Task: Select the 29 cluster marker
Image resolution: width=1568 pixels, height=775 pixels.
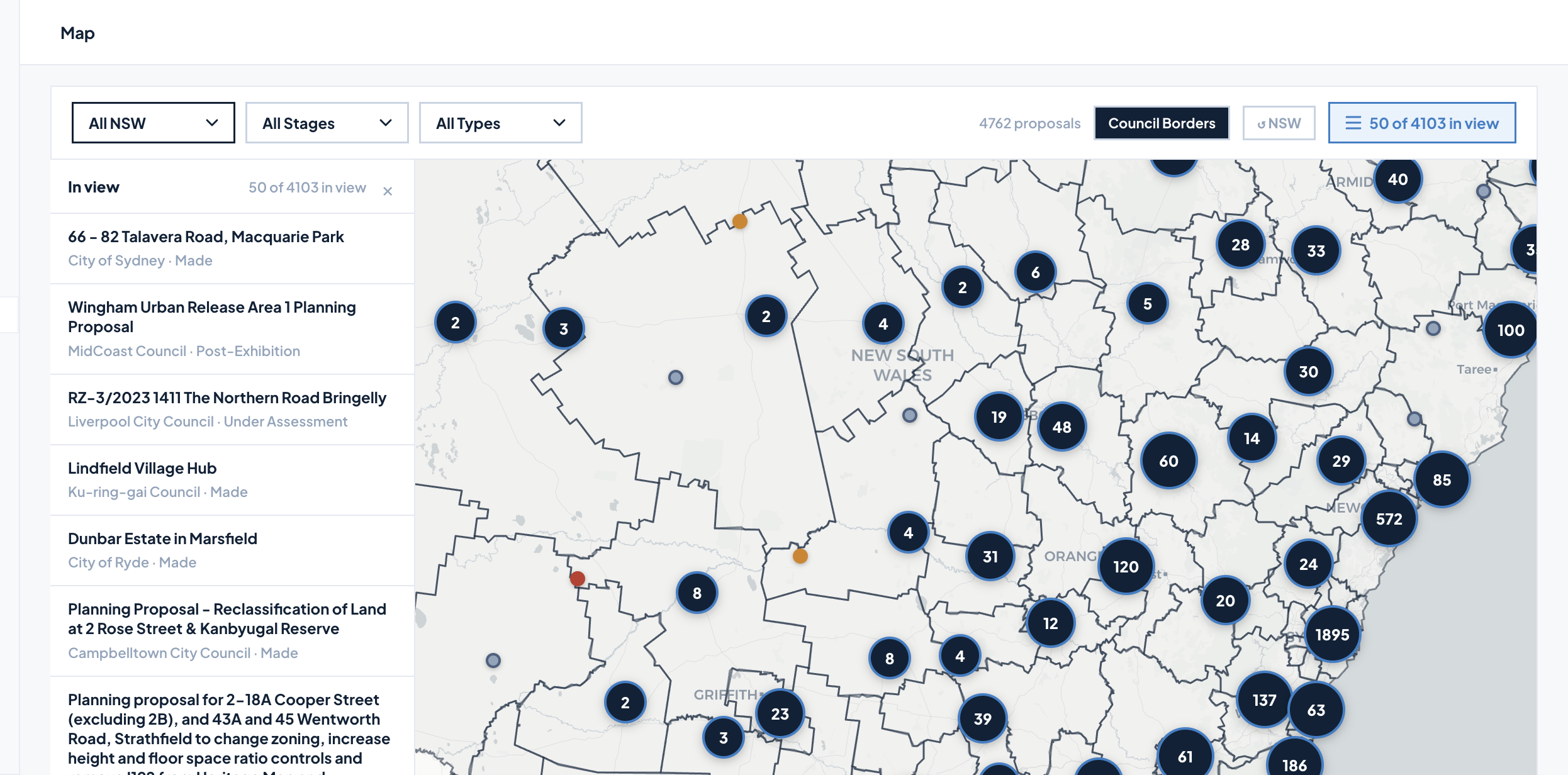Action: tap(1341, 460)
